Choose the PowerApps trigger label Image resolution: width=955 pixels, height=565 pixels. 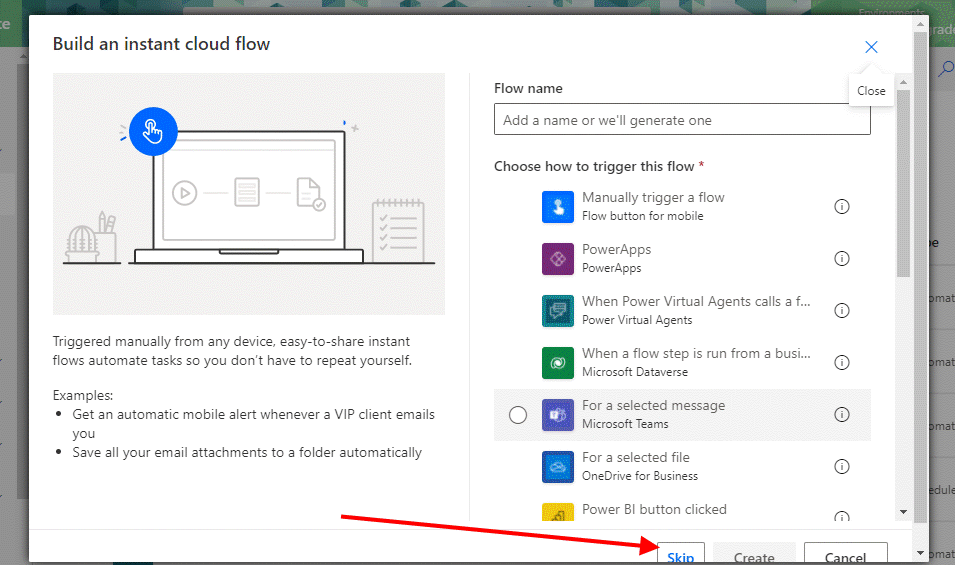point(616,249)
